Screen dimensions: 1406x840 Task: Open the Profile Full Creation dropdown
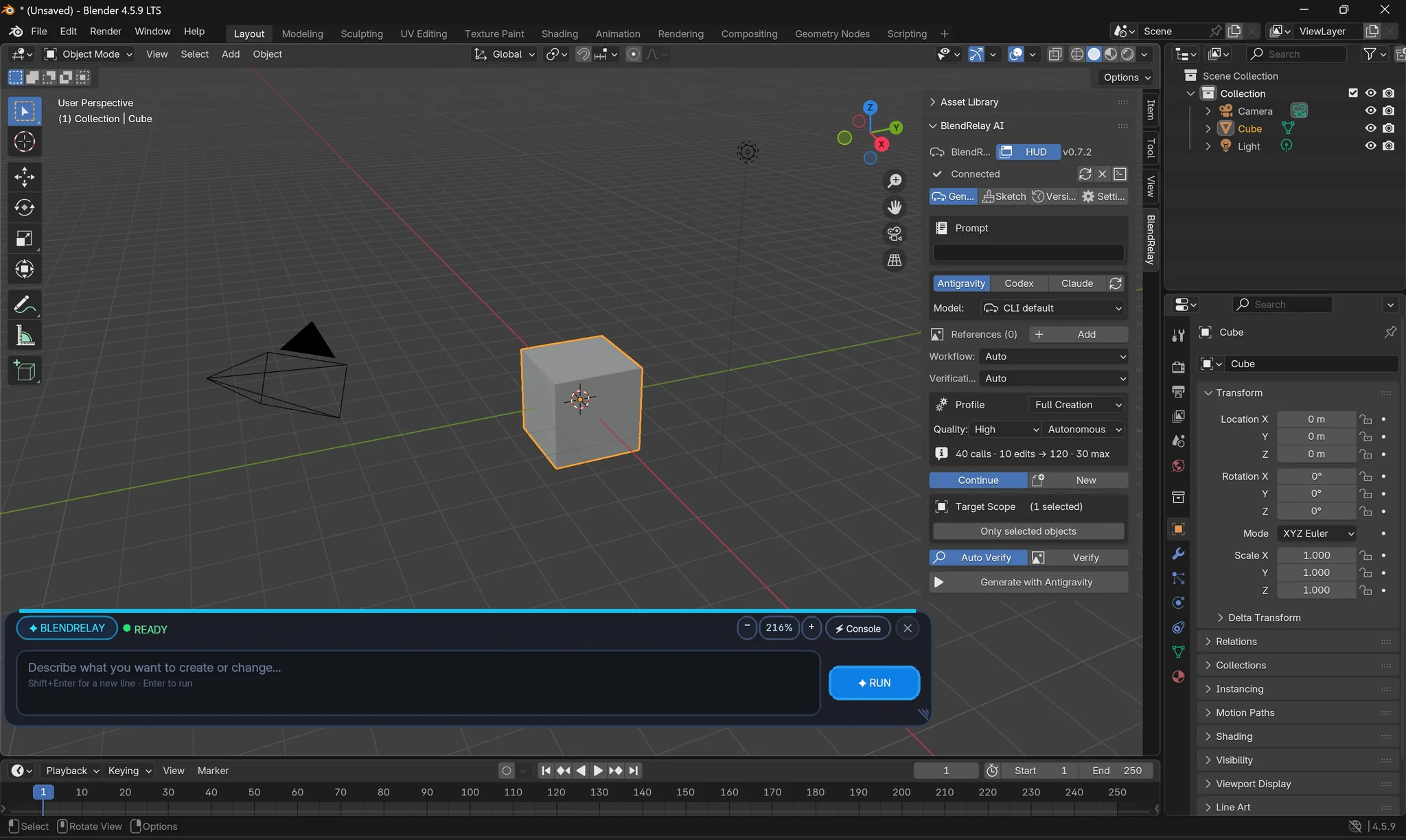pos(1076,405)
